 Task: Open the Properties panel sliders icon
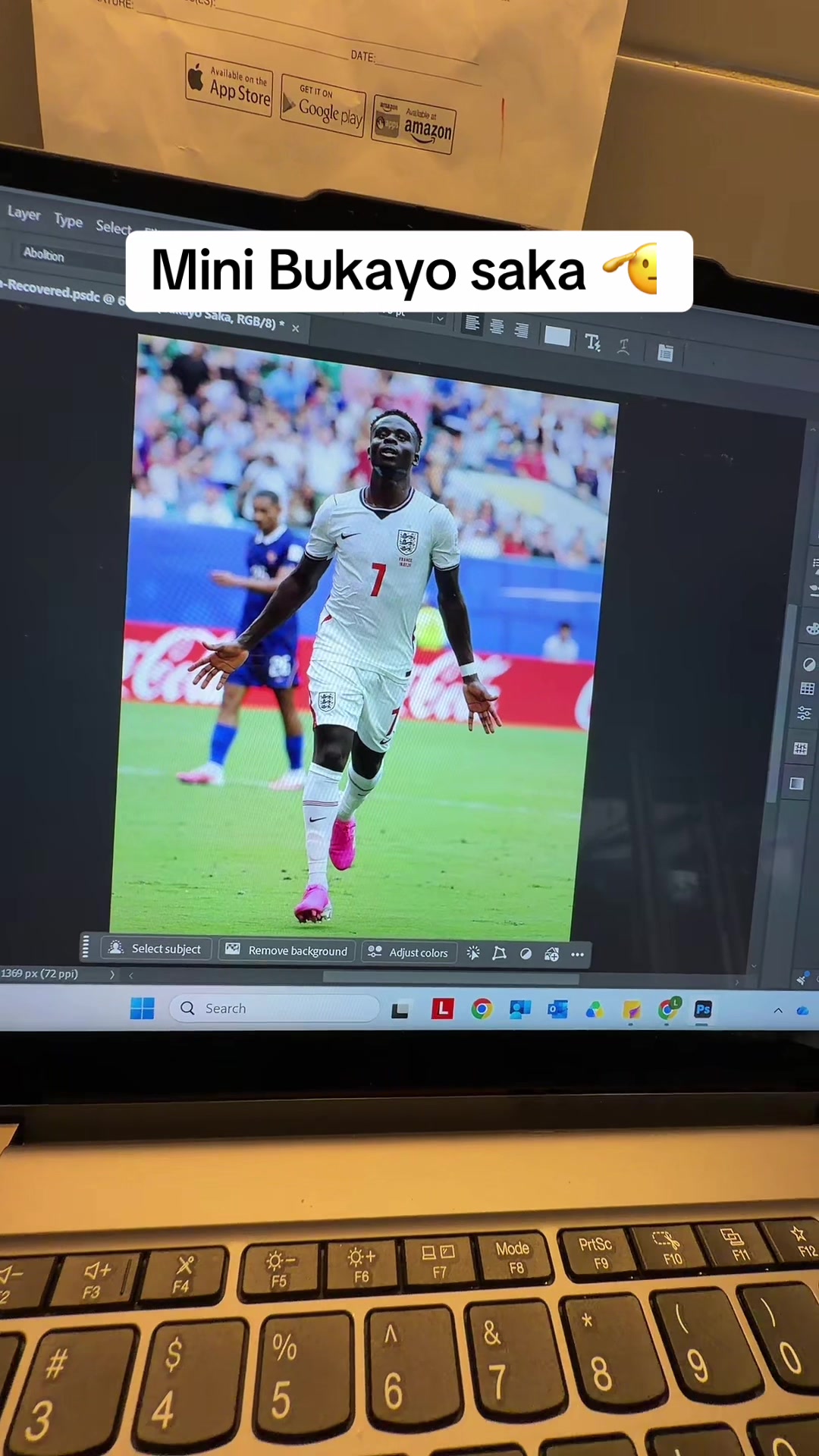click(804, 714)
